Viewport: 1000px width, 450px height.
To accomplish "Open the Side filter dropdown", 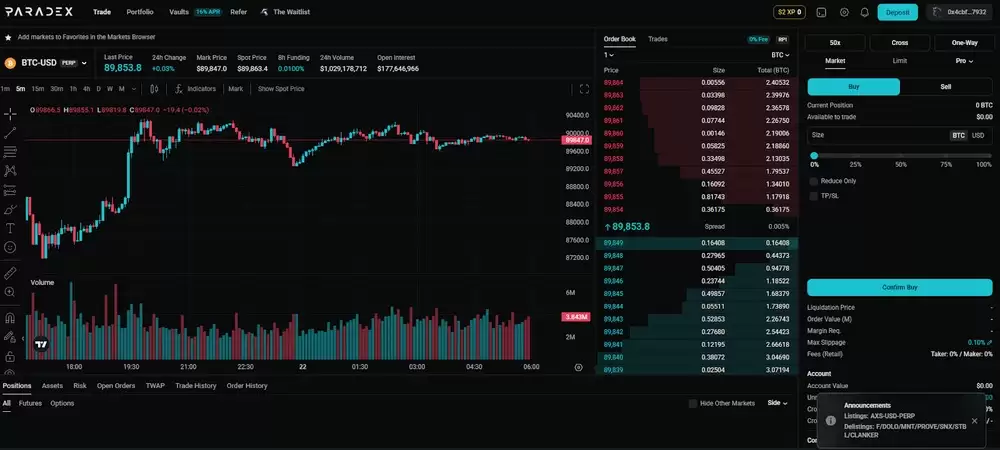I will [777, 403].
